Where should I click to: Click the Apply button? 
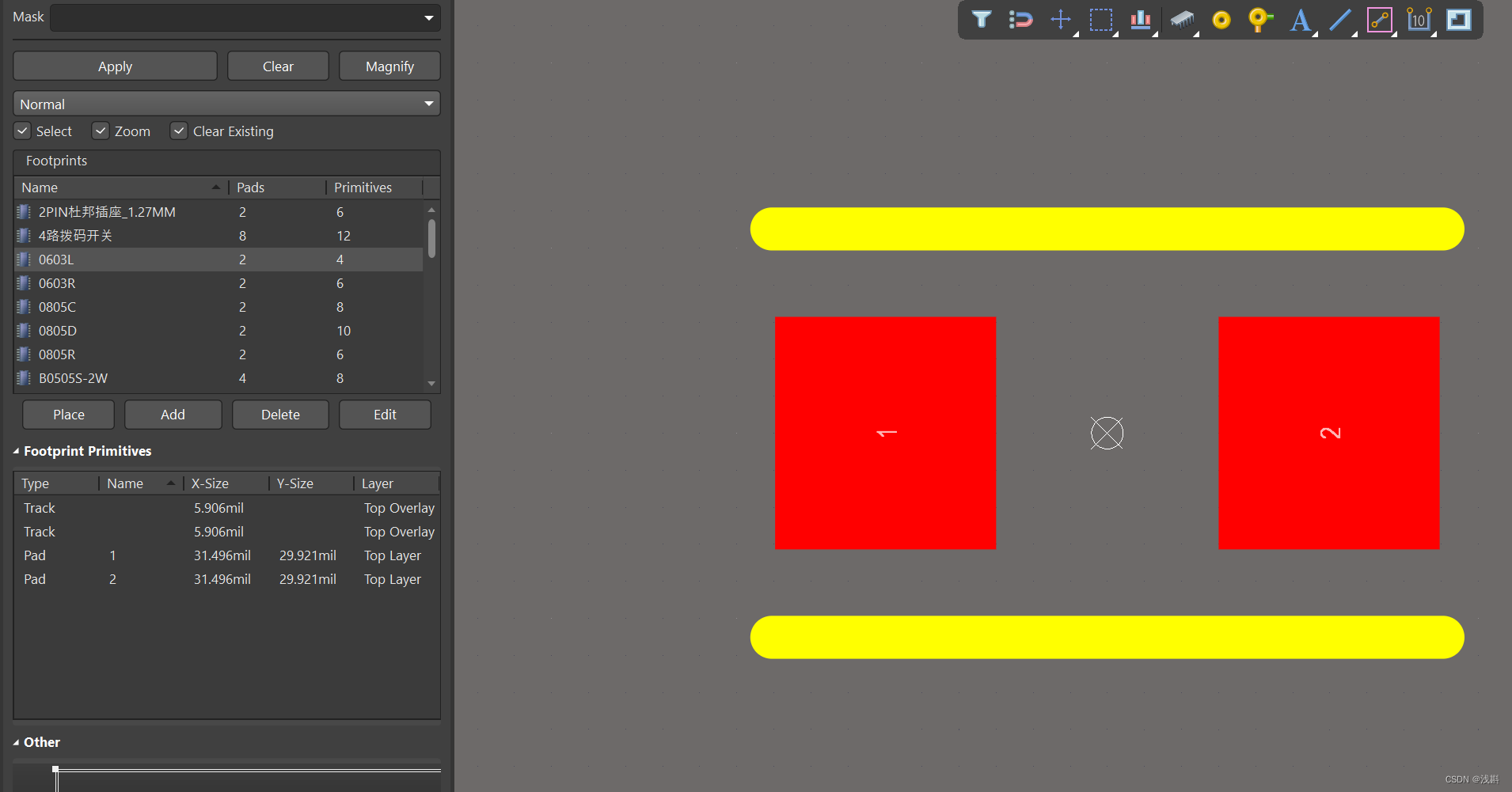115,66
